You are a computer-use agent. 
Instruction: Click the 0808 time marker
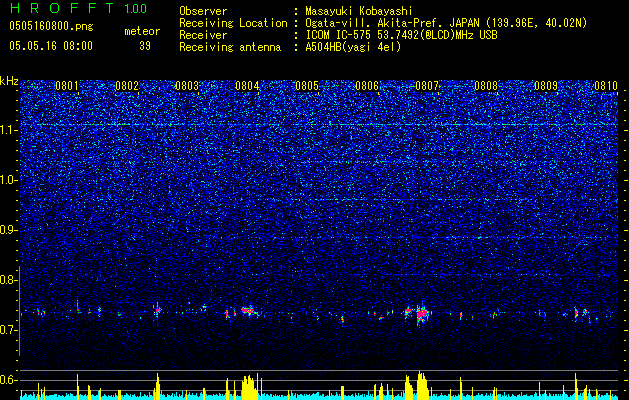click(x=486, y=86)
